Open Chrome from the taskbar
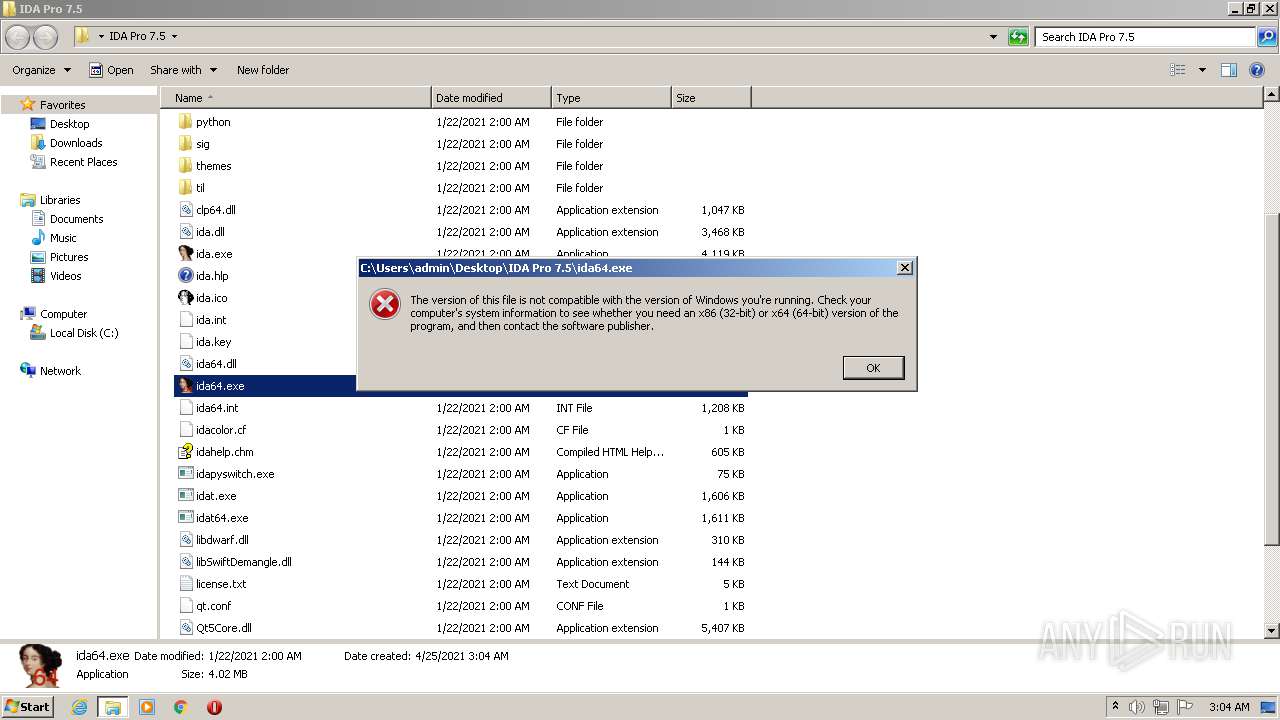This screenshot has width=1280, height=720. 180,707
